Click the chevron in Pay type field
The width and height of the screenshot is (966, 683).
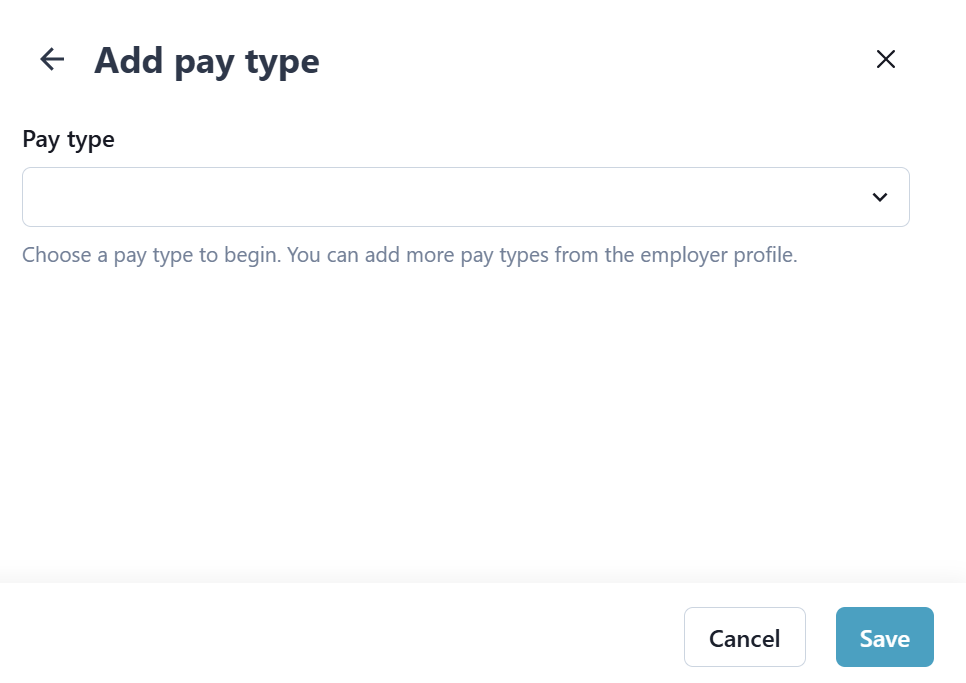(x=880, y=197)
